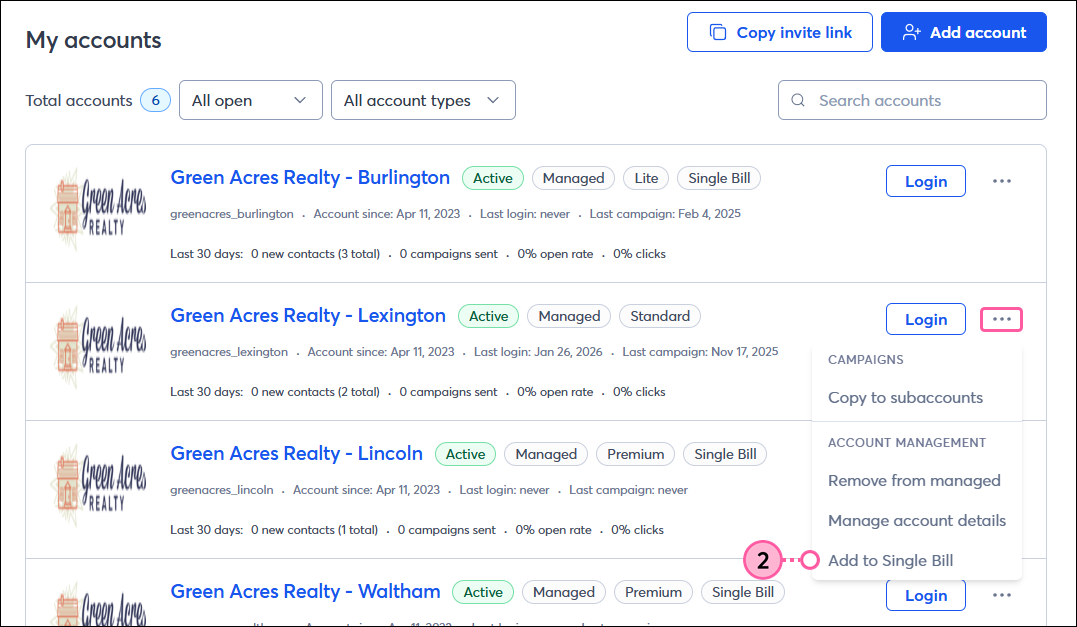Click Lincoln's Active status tag

[x=466, y=454]
